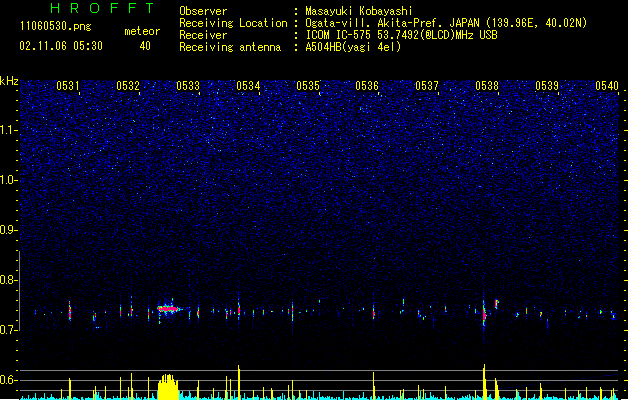Screen dimensions: 629x400
Task: Click the tall yellow amplitude spike at 0534
Action: click(239, 382)
